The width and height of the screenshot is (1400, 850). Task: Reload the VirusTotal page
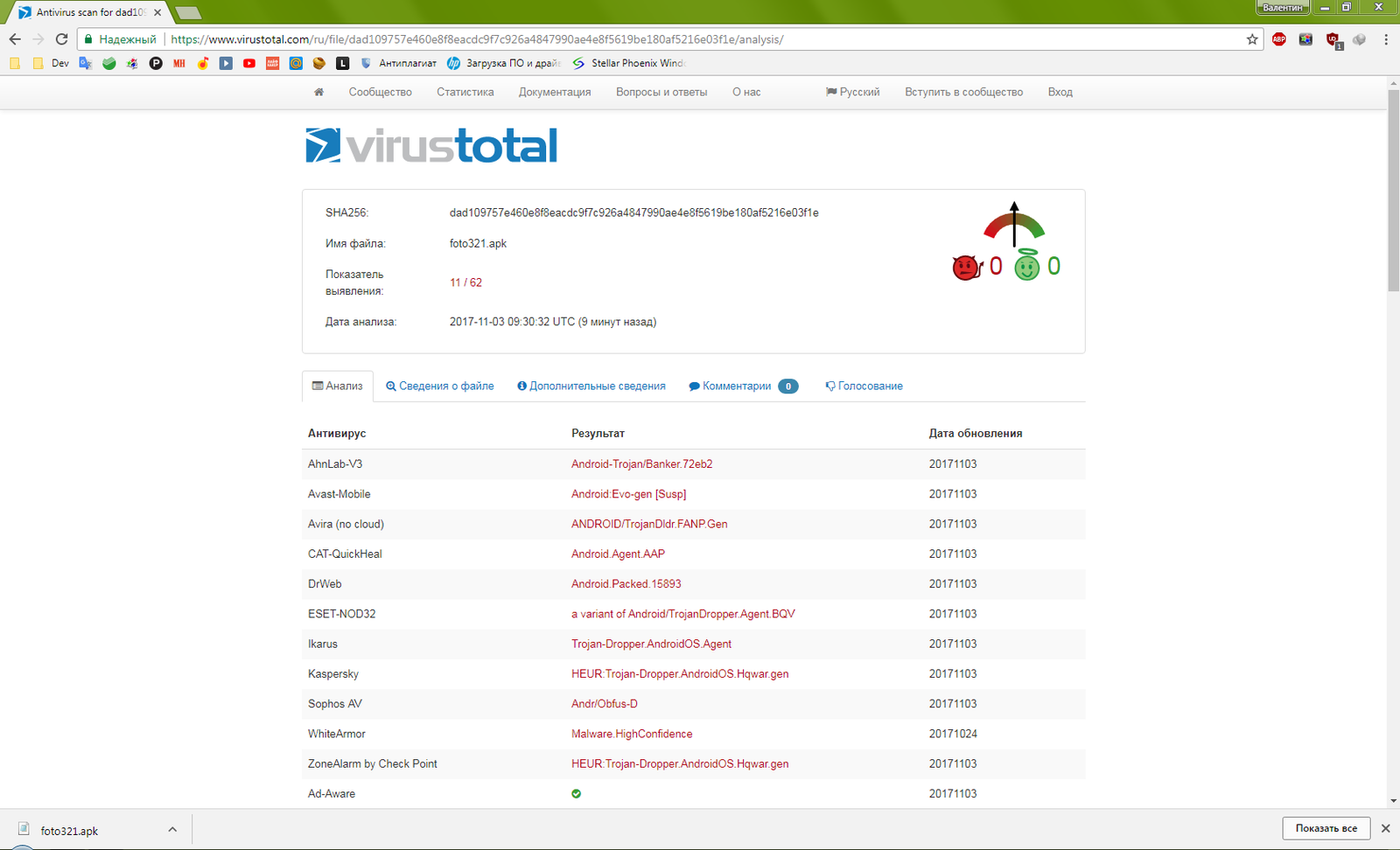[61, 39]
